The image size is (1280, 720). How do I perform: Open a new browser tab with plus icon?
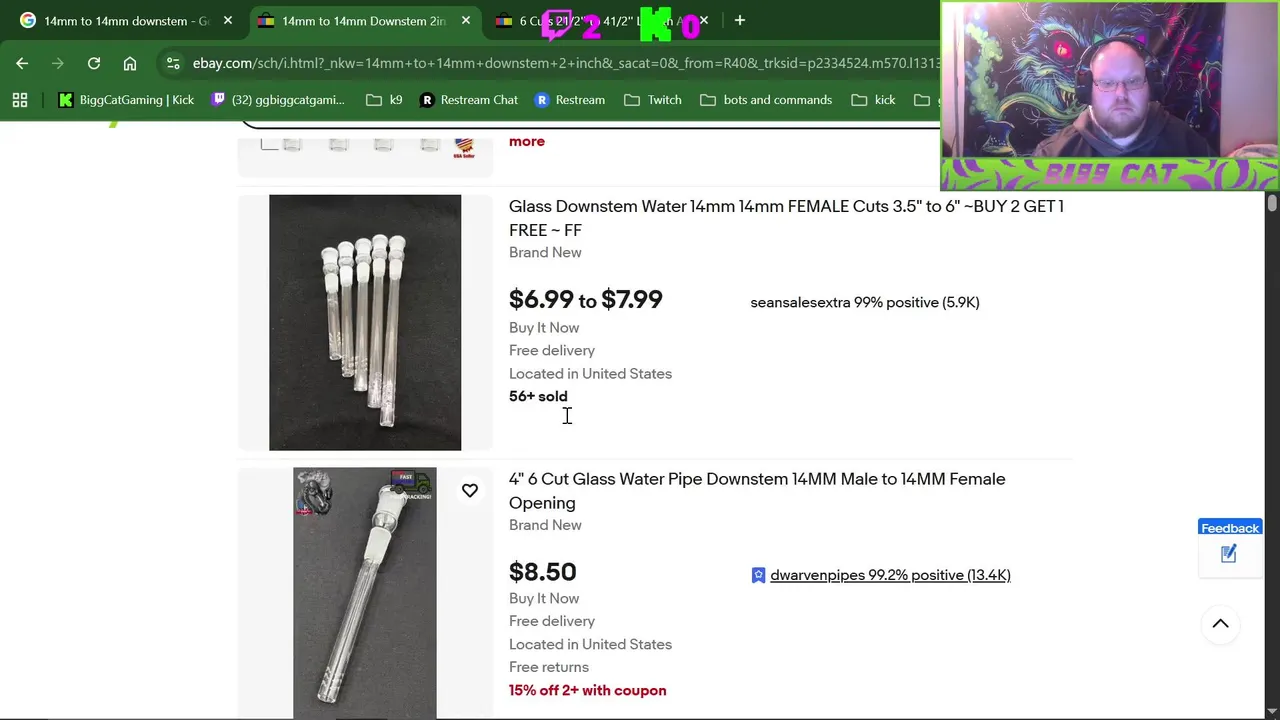[x=739, y=20]
